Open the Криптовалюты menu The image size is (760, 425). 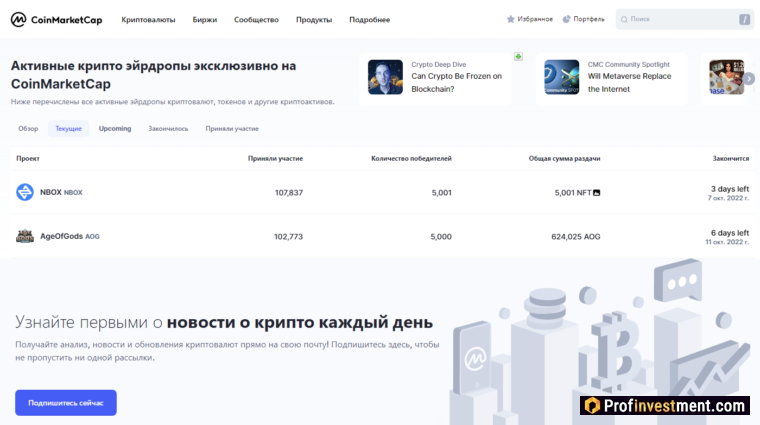click(148, 20)
